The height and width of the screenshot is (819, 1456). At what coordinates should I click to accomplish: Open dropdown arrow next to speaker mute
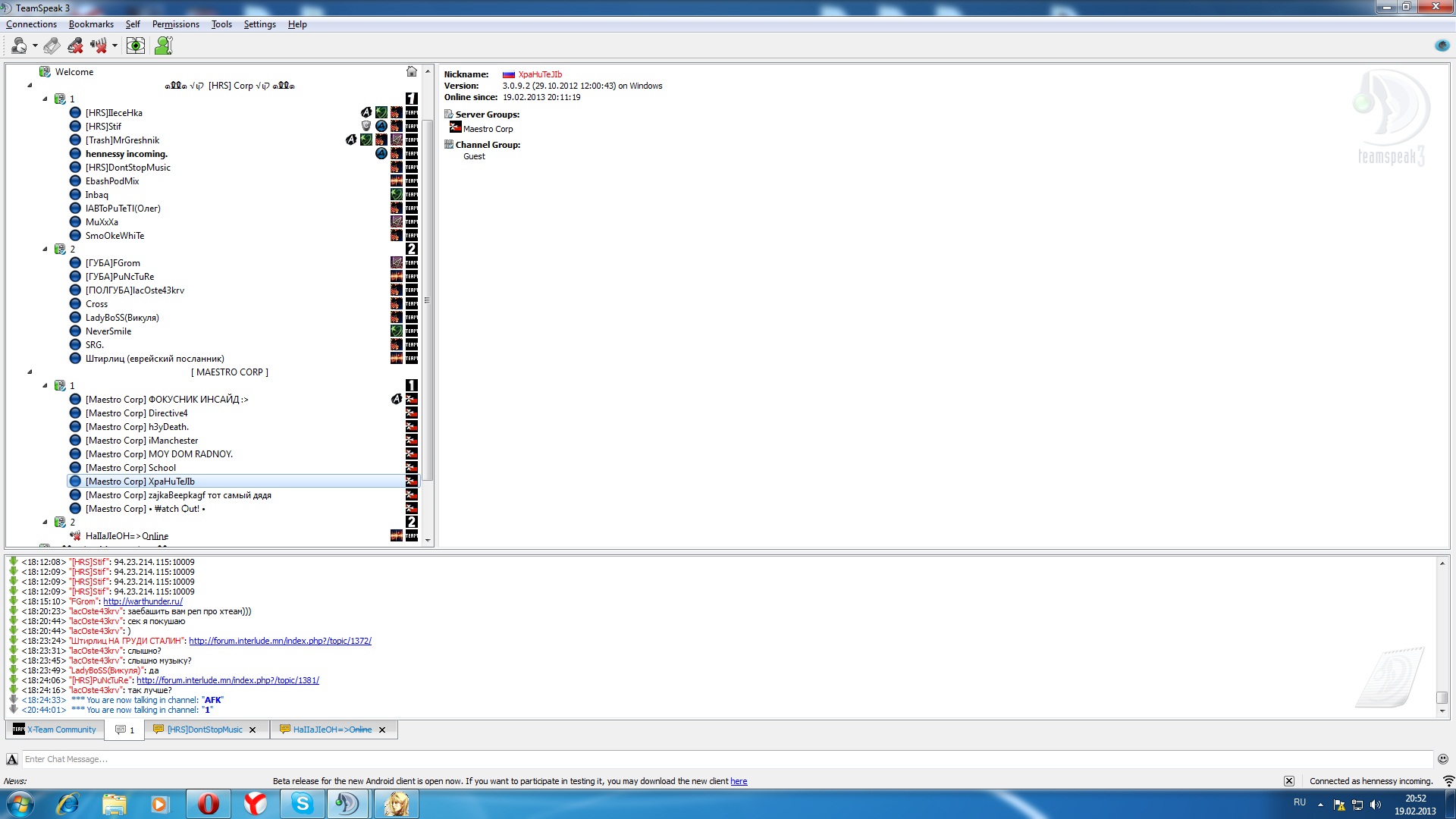[115, 46]
